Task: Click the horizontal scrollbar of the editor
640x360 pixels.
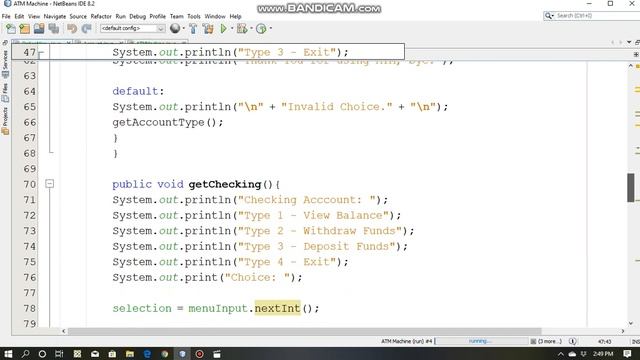Action: tap(304, 331)
